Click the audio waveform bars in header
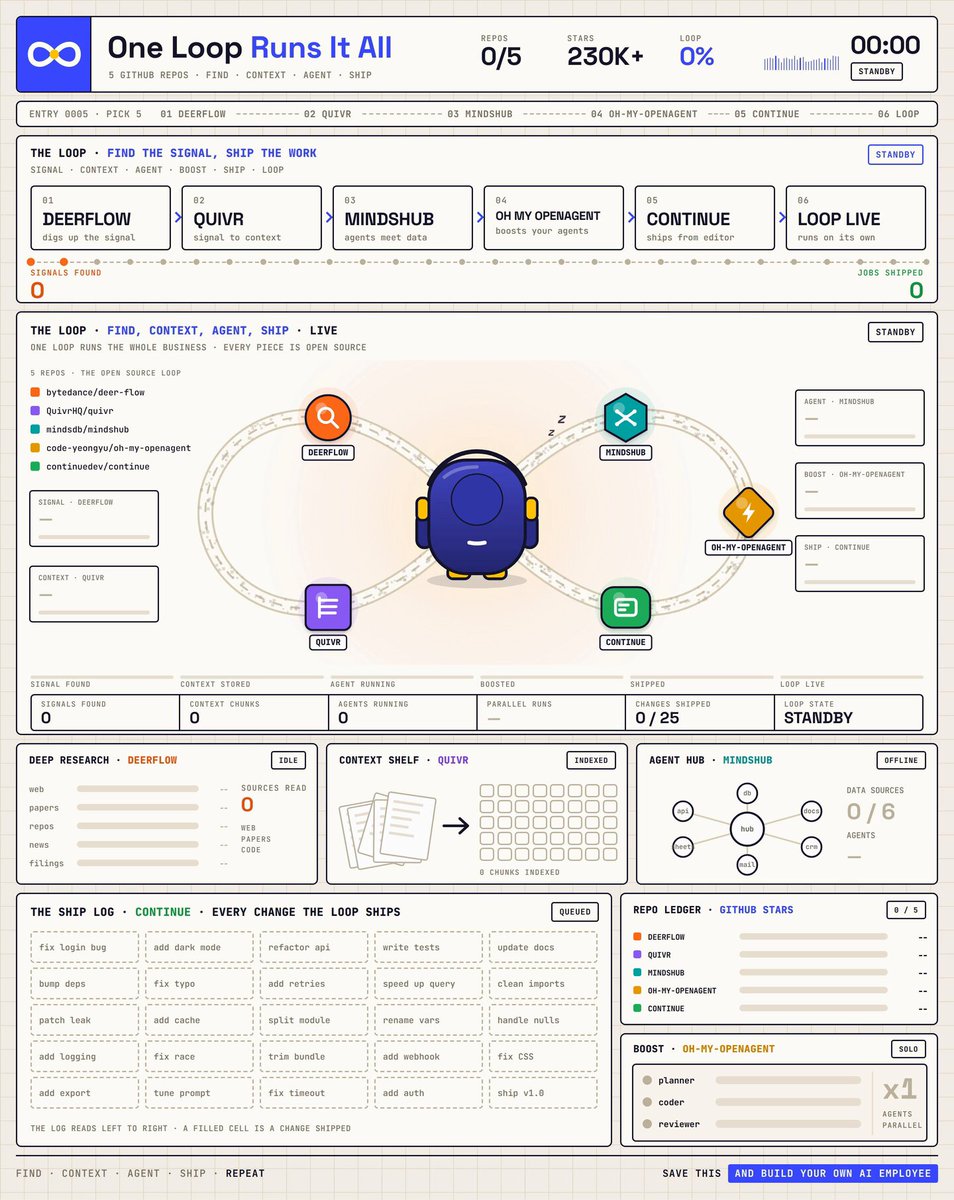 tap(800, 62)
